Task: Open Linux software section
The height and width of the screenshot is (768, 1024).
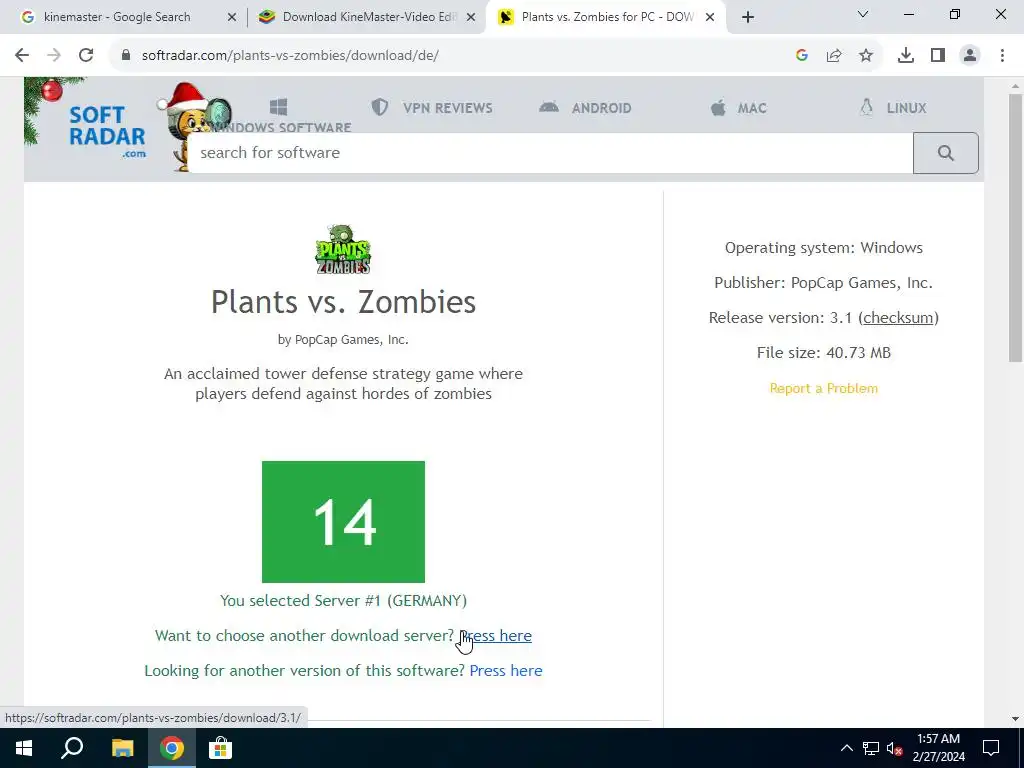Action: point(893,108)
